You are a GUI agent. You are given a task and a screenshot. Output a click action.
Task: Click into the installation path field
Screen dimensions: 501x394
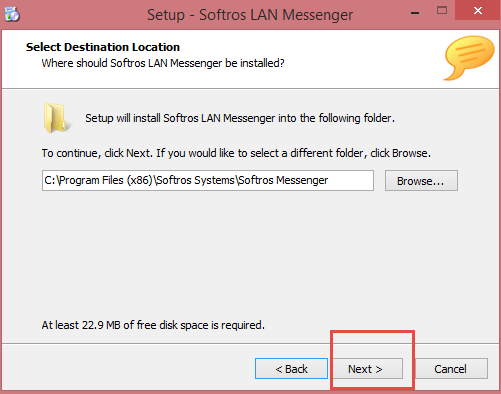(x=208, y=180)
